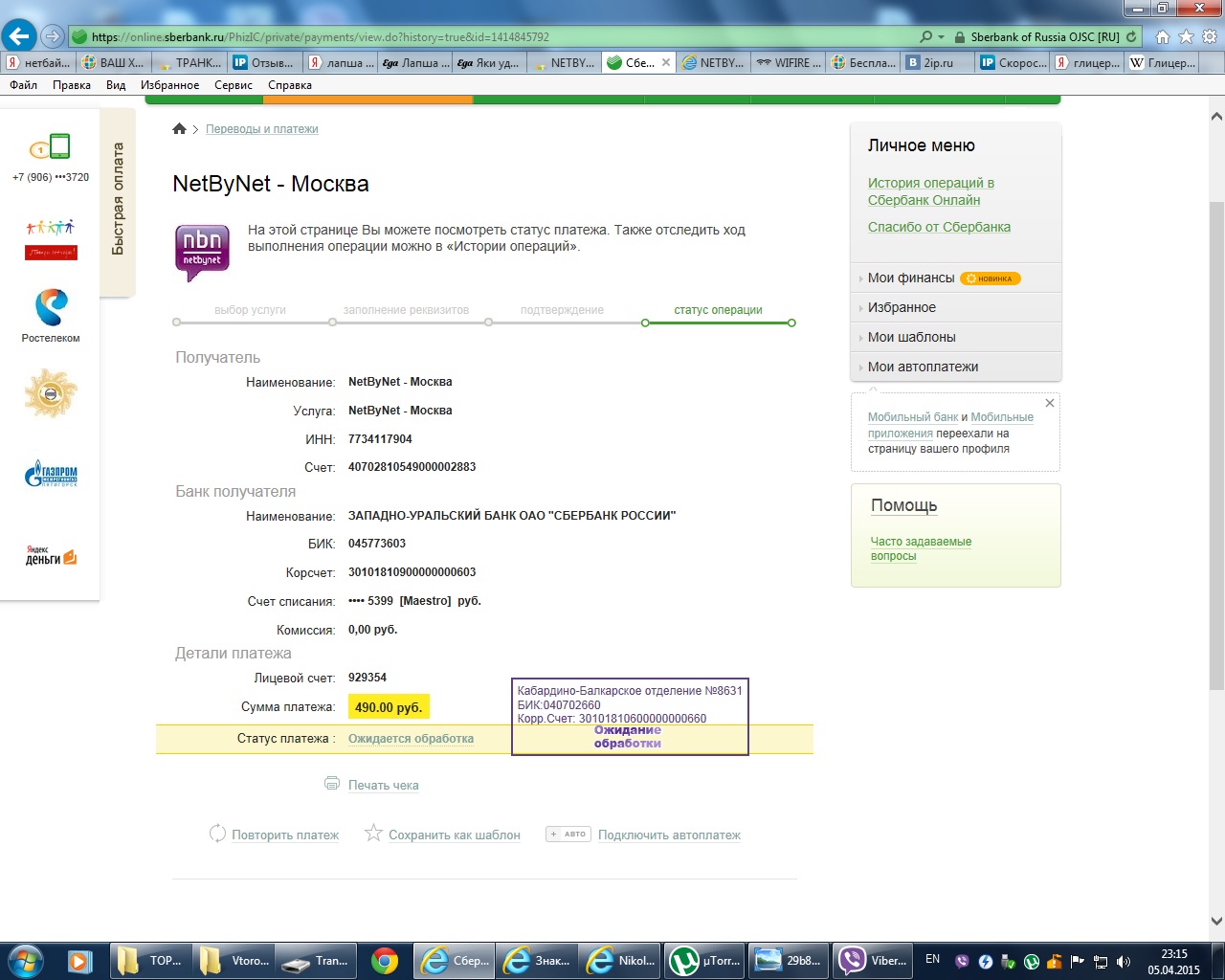Open the media player taskbar icon
Viewport: 1225px width, 980px height.
coord(79,961)
